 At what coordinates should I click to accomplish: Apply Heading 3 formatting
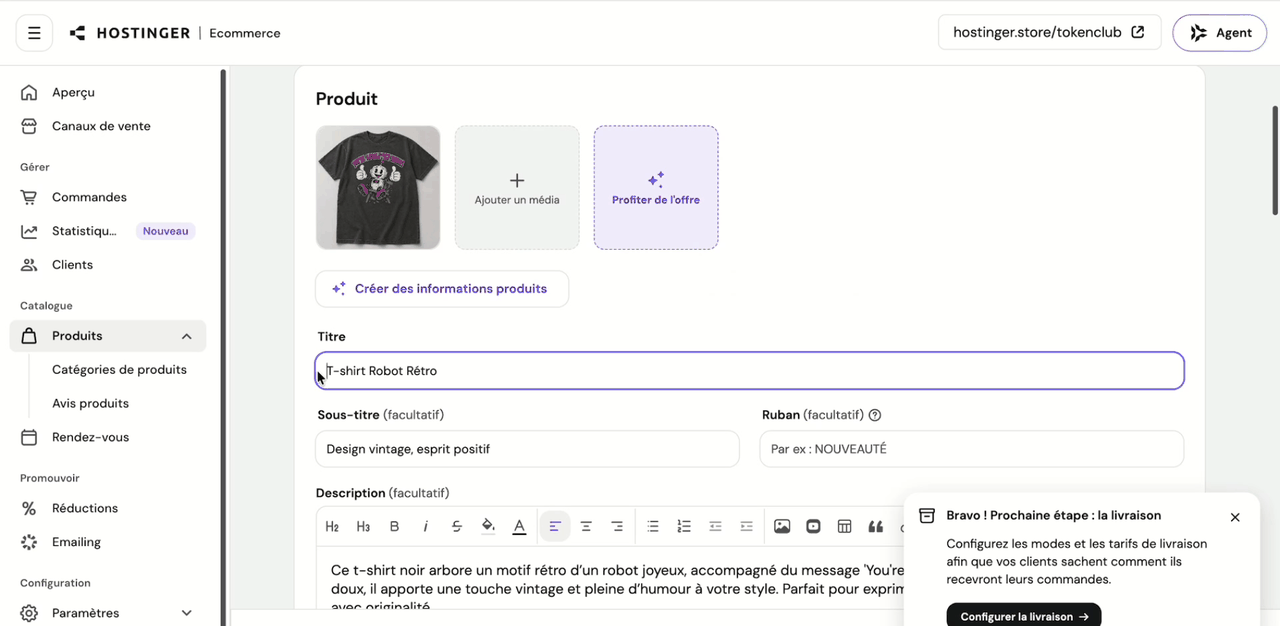363,526
